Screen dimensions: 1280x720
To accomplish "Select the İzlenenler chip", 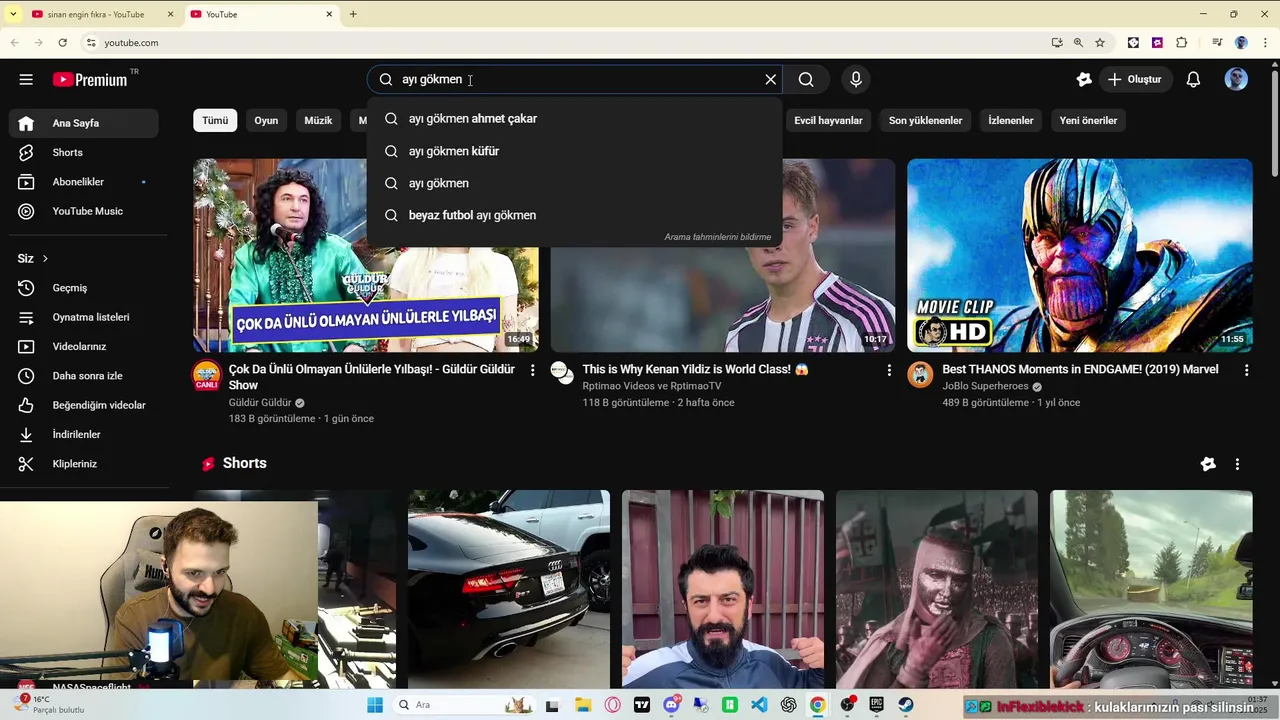I will click(x=1010, y=120).
